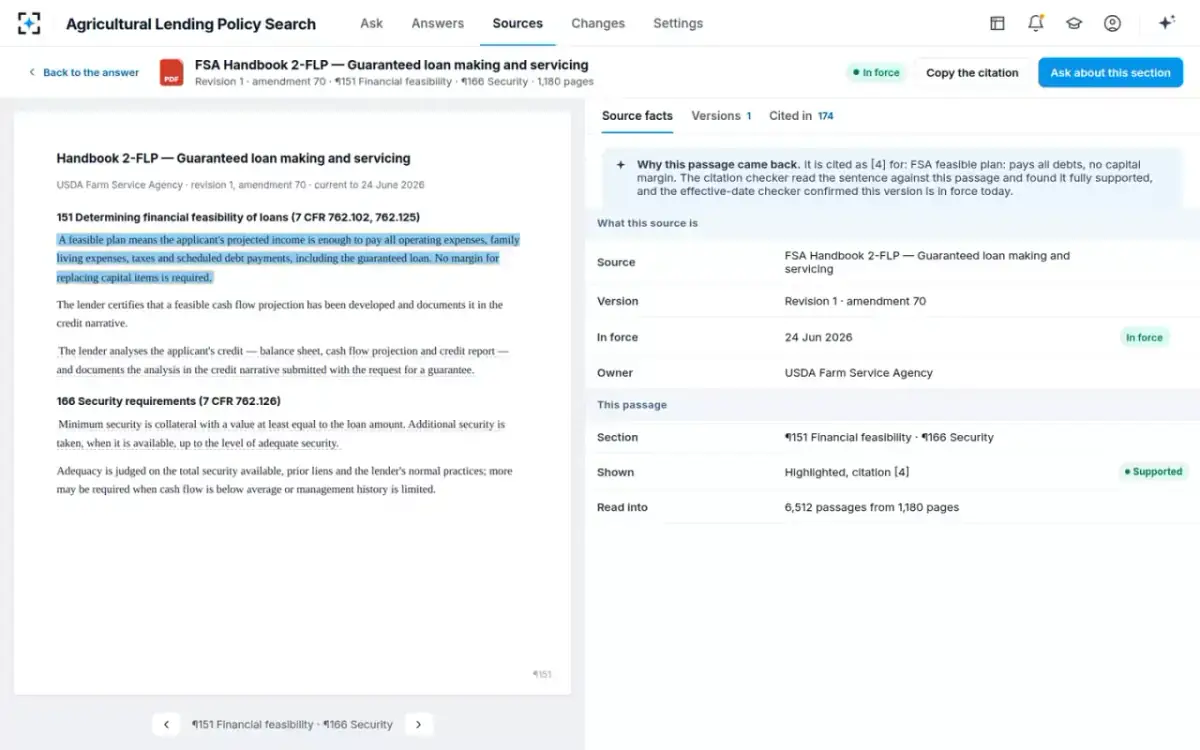
Task: Click the Version value Revision 1 amendment 70
Action: 855,301
